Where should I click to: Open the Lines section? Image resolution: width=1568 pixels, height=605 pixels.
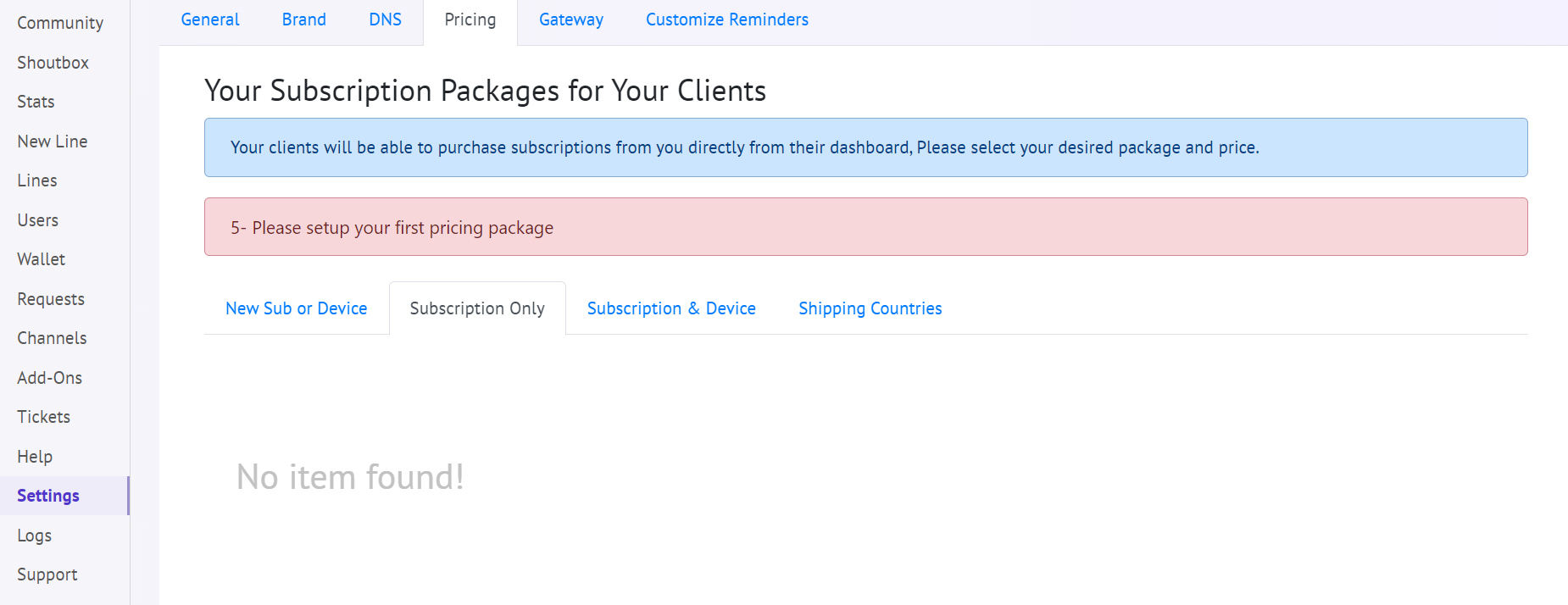[x=37, y=180]
